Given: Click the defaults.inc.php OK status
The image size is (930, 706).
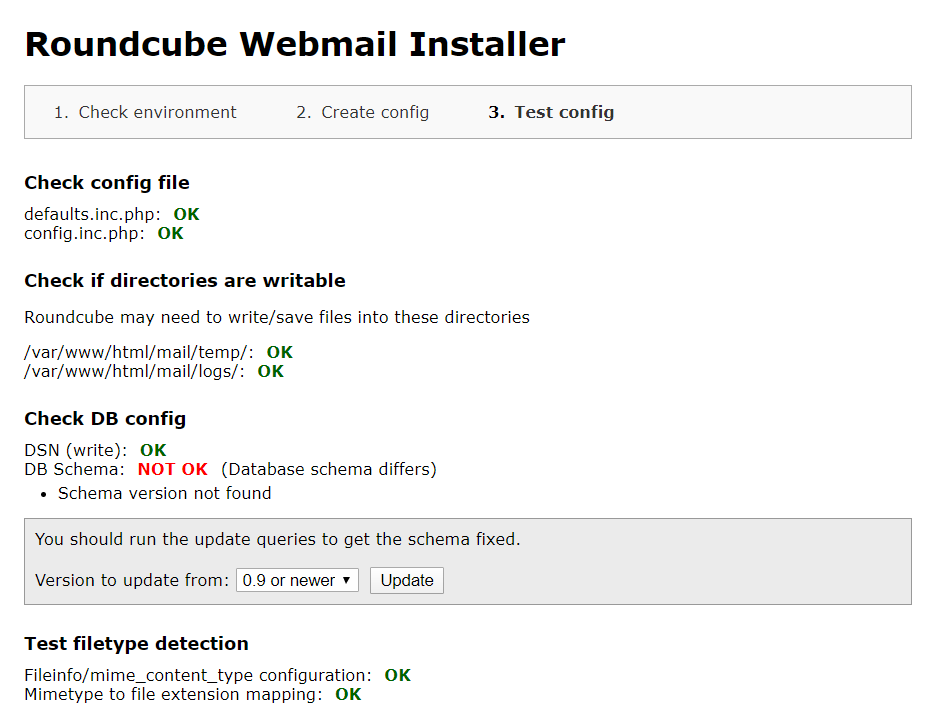Looking at the screenshot, I should click(x=185, y=214).
